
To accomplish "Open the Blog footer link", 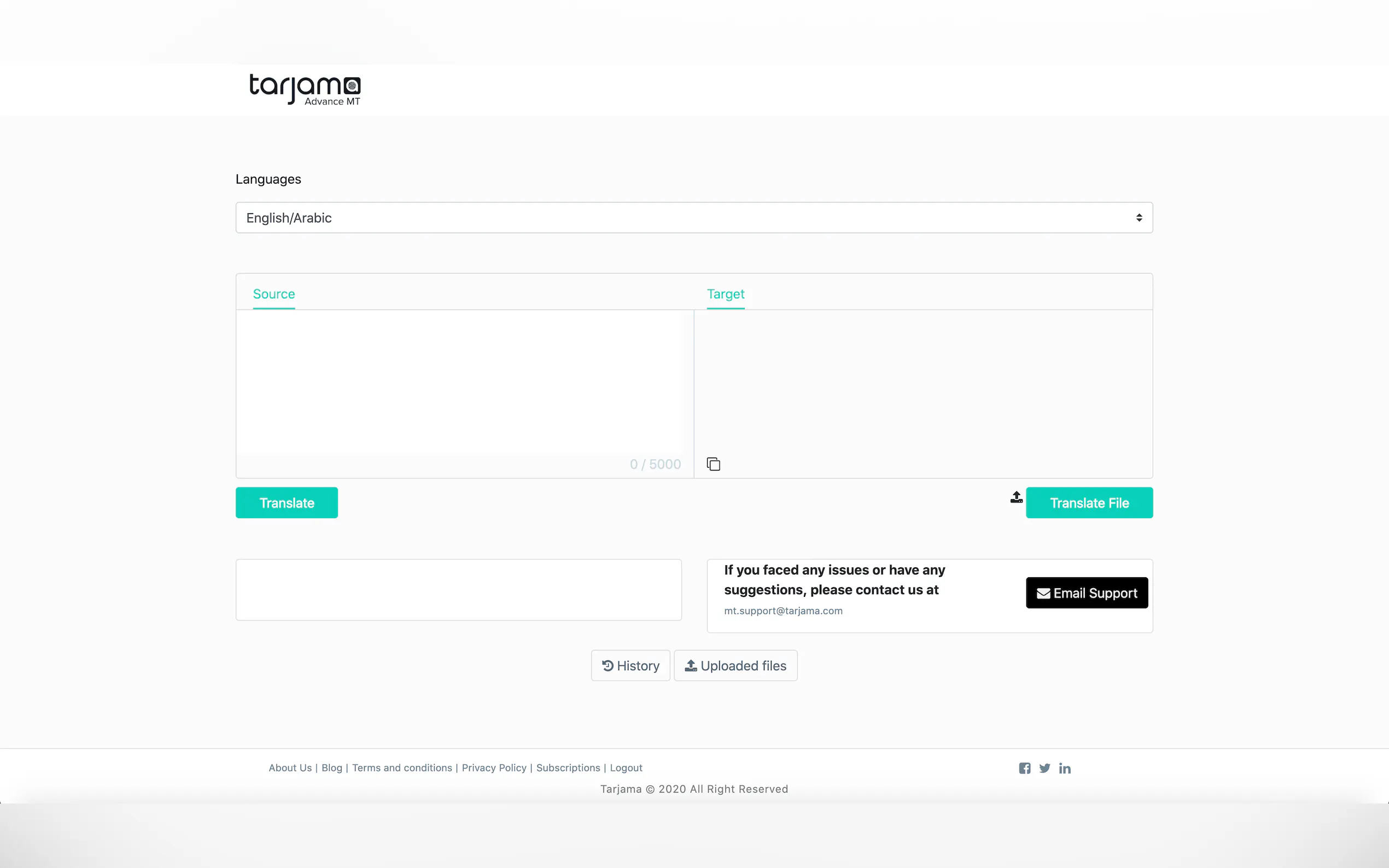I will click(332, 767).
